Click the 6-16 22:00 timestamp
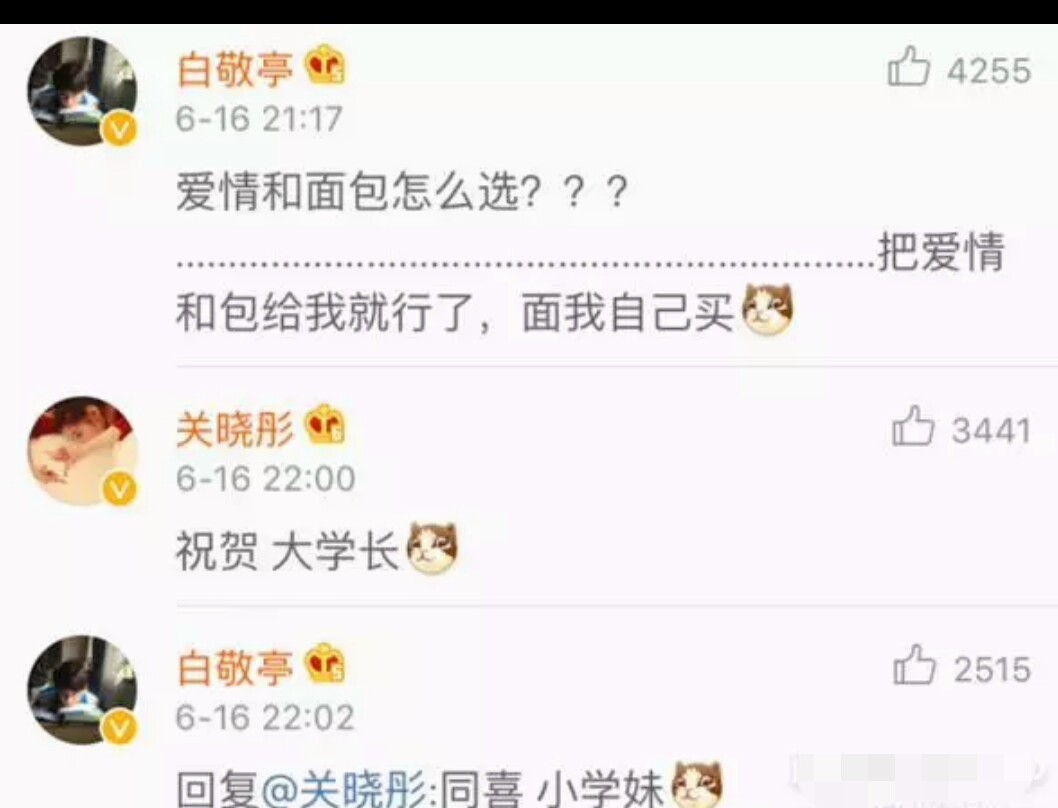This screenshot has height=808, width=1058. tap(265, 479)
